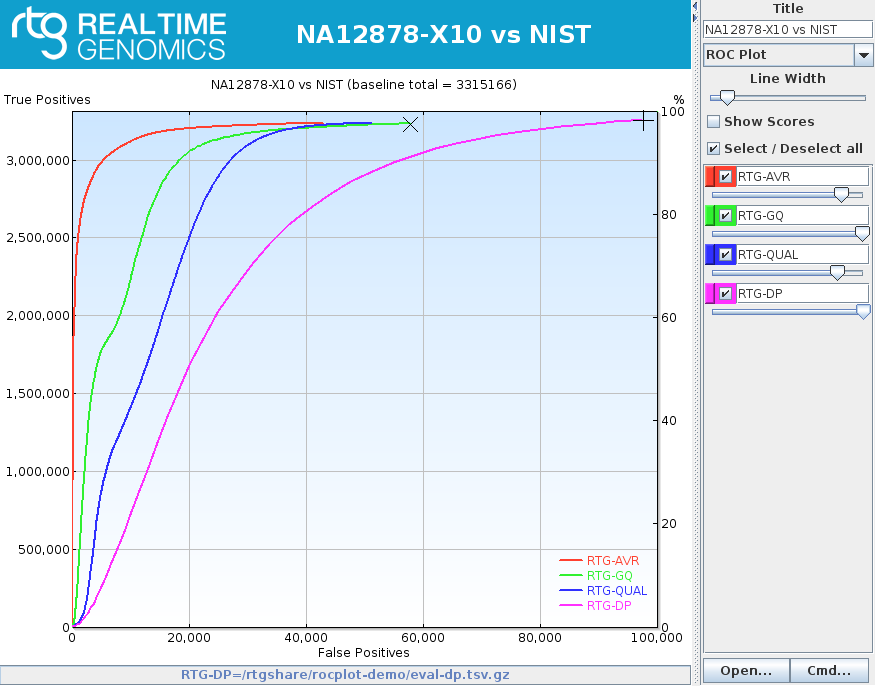Click the RTG-DP name field
The width and height of the screenshot is (875, 686).
(803, 294)
